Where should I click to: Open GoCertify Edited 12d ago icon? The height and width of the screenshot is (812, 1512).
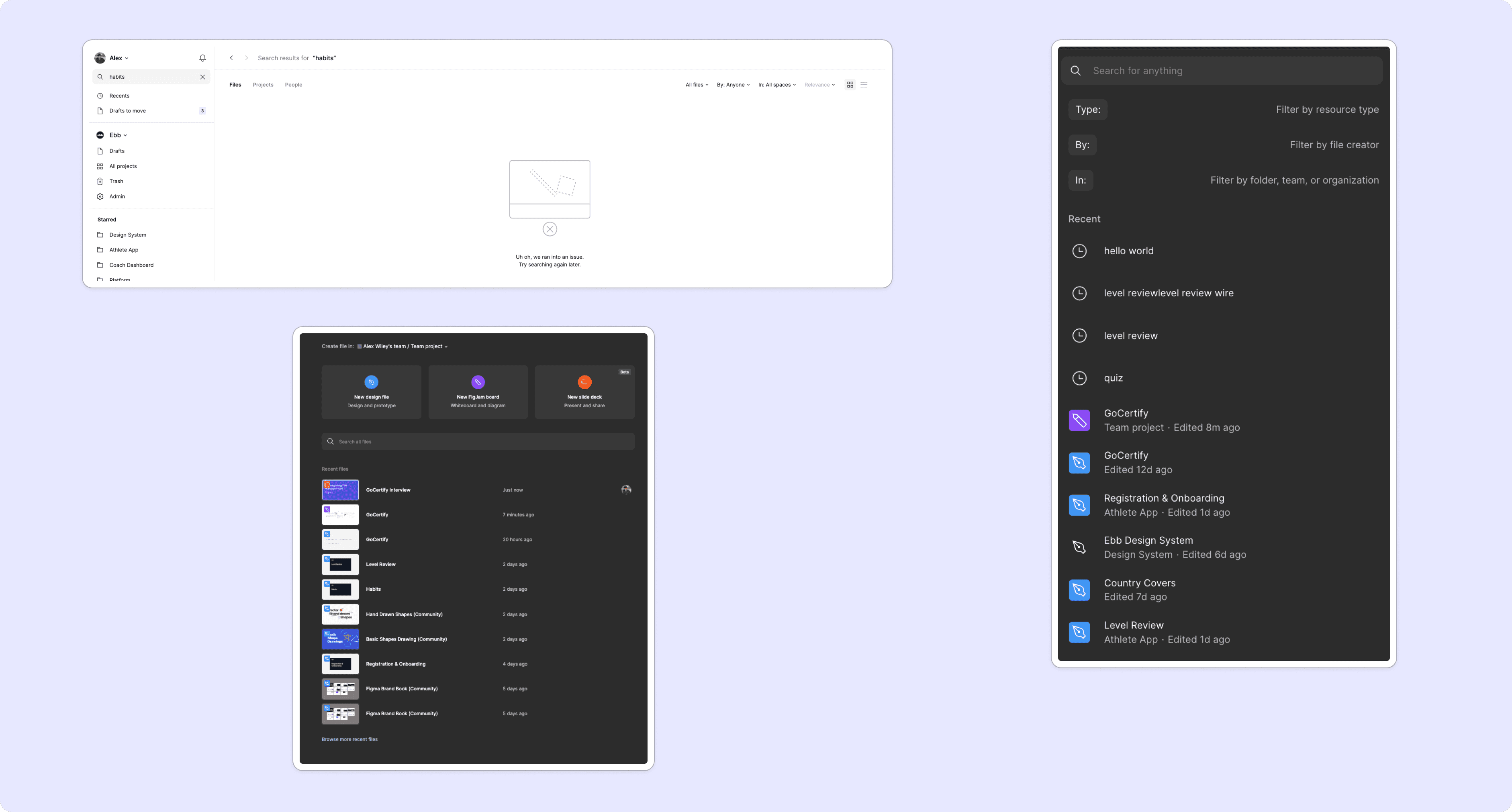[x=1079, y=463]
